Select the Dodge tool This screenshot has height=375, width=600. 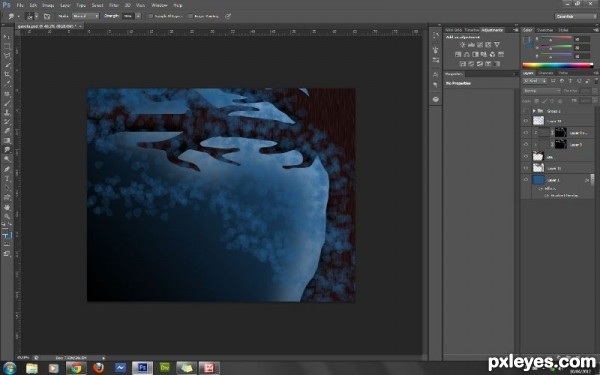[7, 159]
